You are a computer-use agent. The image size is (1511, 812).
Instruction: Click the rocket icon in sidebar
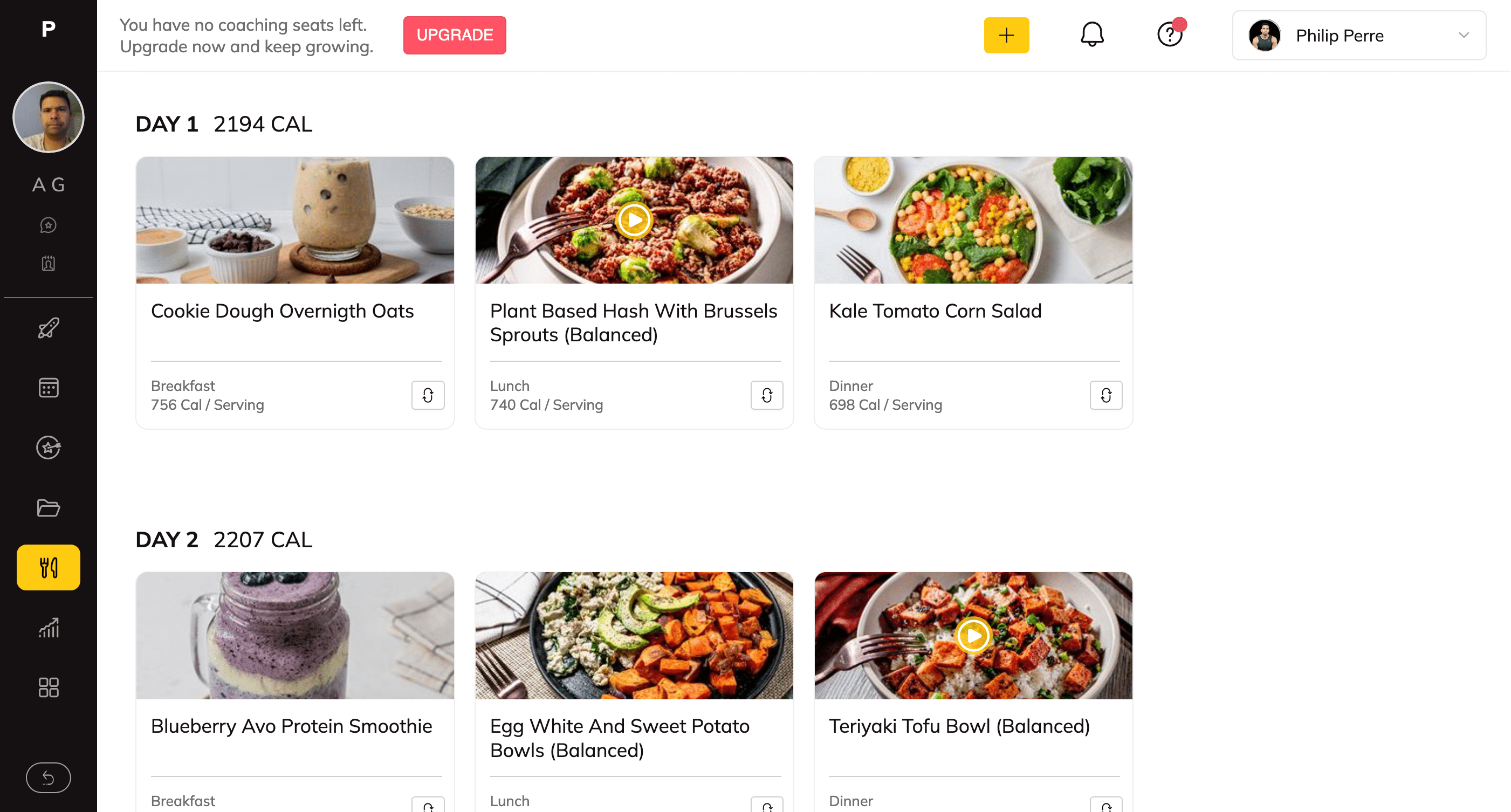[48, 328]
